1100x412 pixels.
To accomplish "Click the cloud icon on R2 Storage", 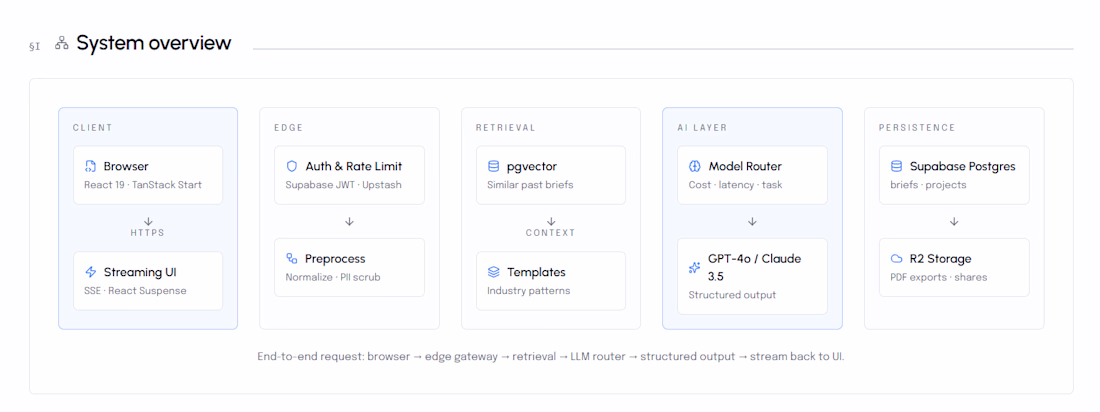I will pos(896,258).
